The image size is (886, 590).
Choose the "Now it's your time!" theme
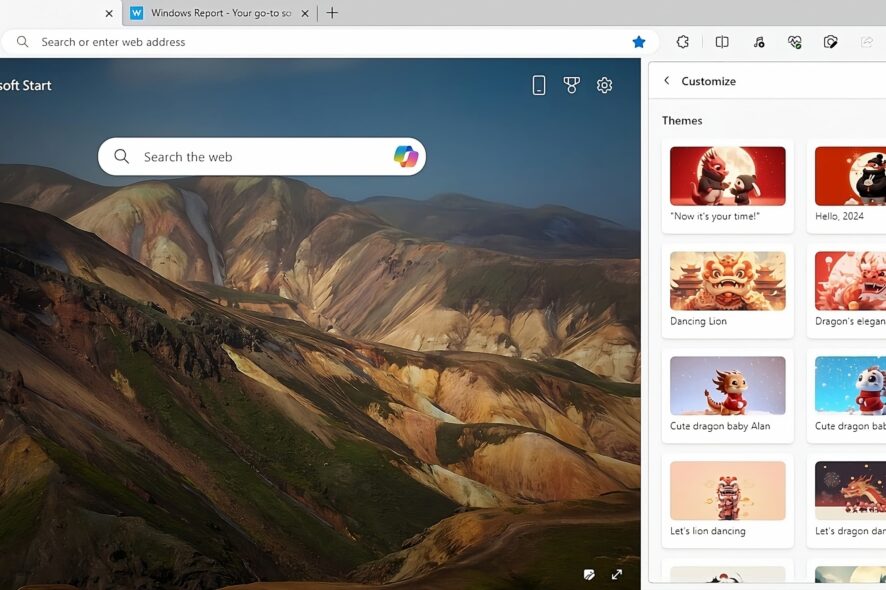click(727, 186)
